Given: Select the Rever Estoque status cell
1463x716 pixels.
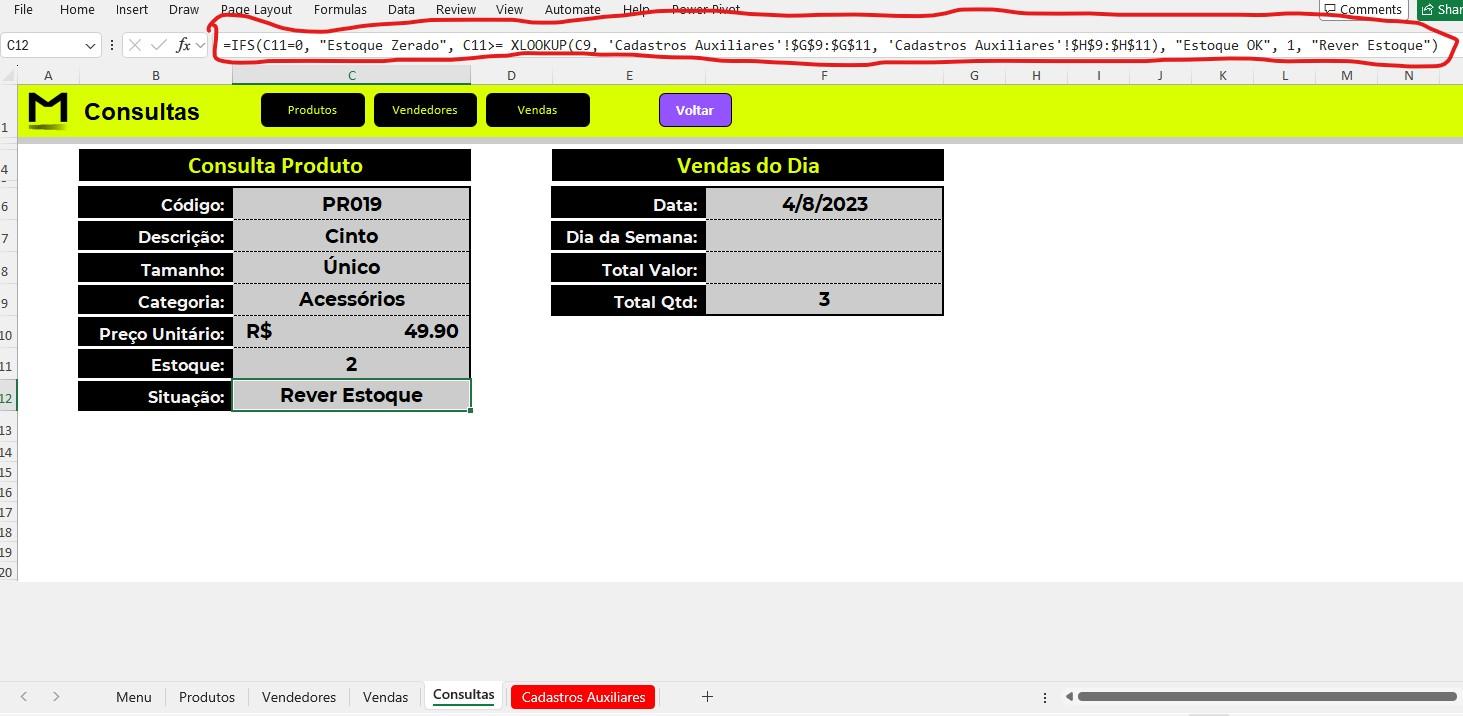Looking at the screenshot, I should click(351, 395).
